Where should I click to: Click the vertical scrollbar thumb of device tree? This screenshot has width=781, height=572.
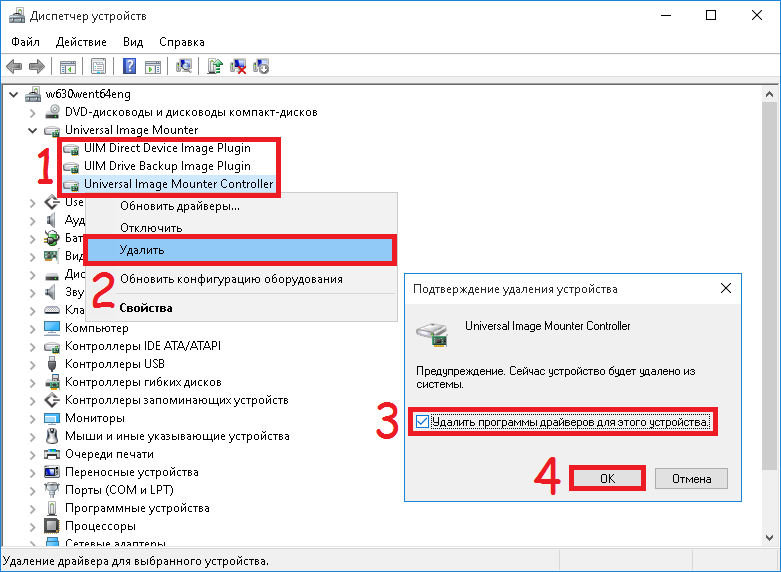[x=769, y=285]
